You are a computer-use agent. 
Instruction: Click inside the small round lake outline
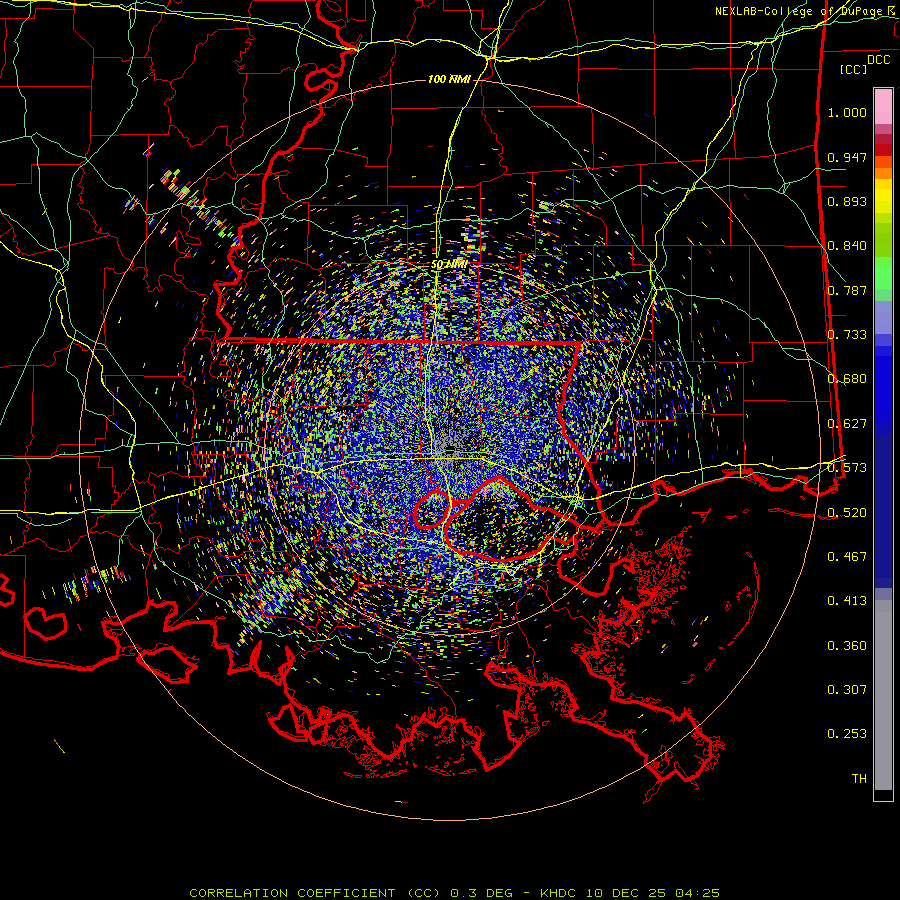click(x=431, y=510)
